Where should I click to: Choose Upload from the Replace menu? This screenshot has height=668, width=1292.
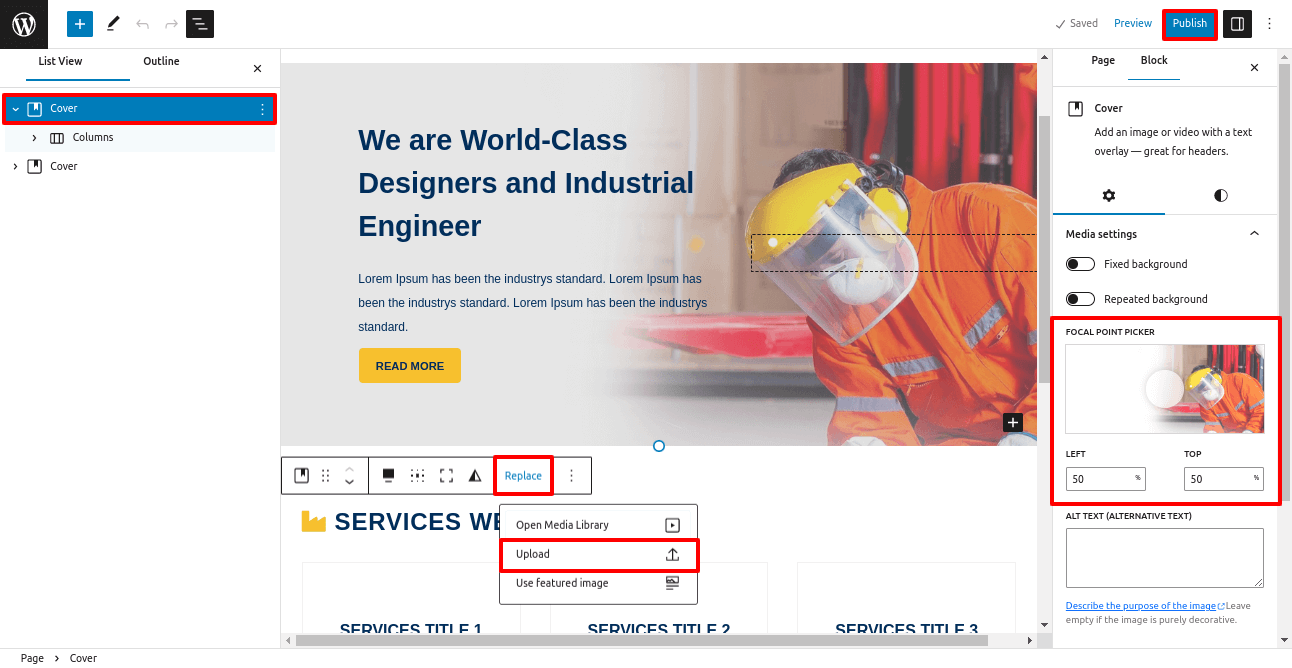point(597,554)
